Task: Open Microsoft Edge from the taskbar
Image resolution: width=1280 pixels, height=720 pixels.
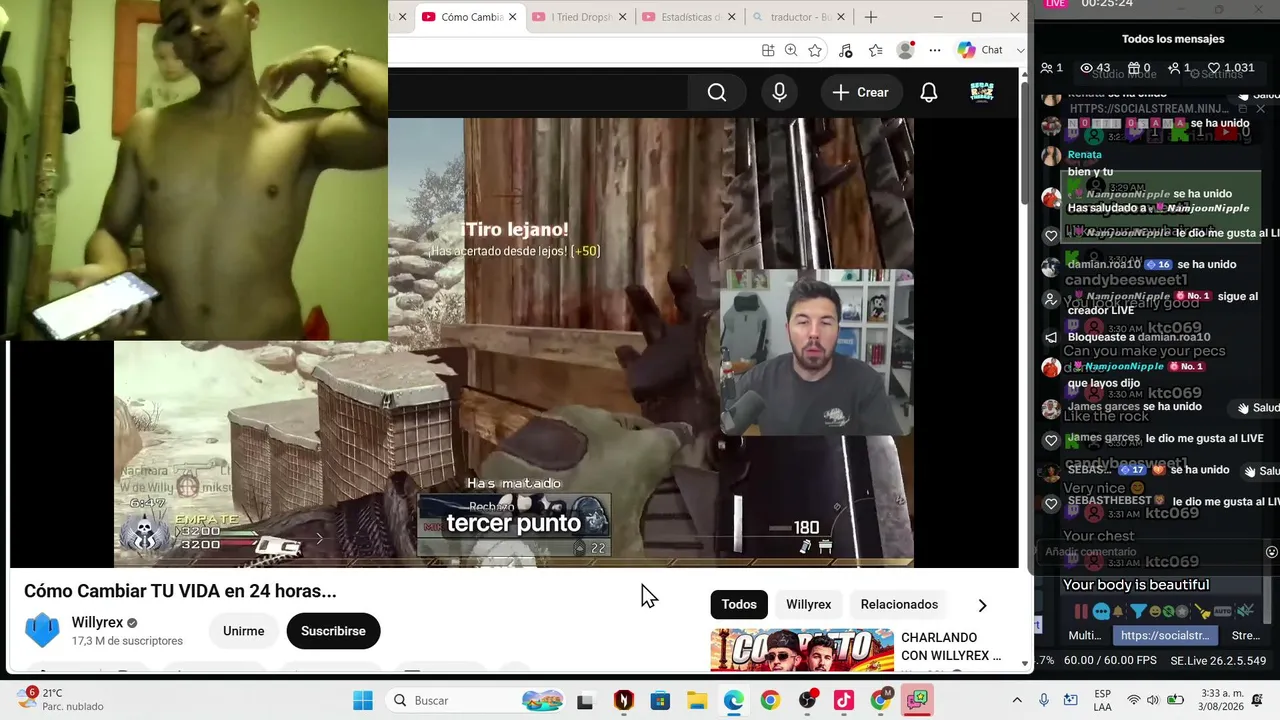Action: click(734, 700)
